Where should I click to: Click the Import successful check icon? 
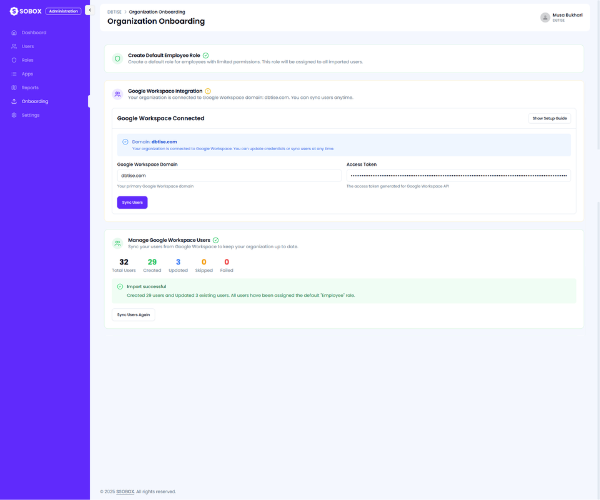click(120, 287)
